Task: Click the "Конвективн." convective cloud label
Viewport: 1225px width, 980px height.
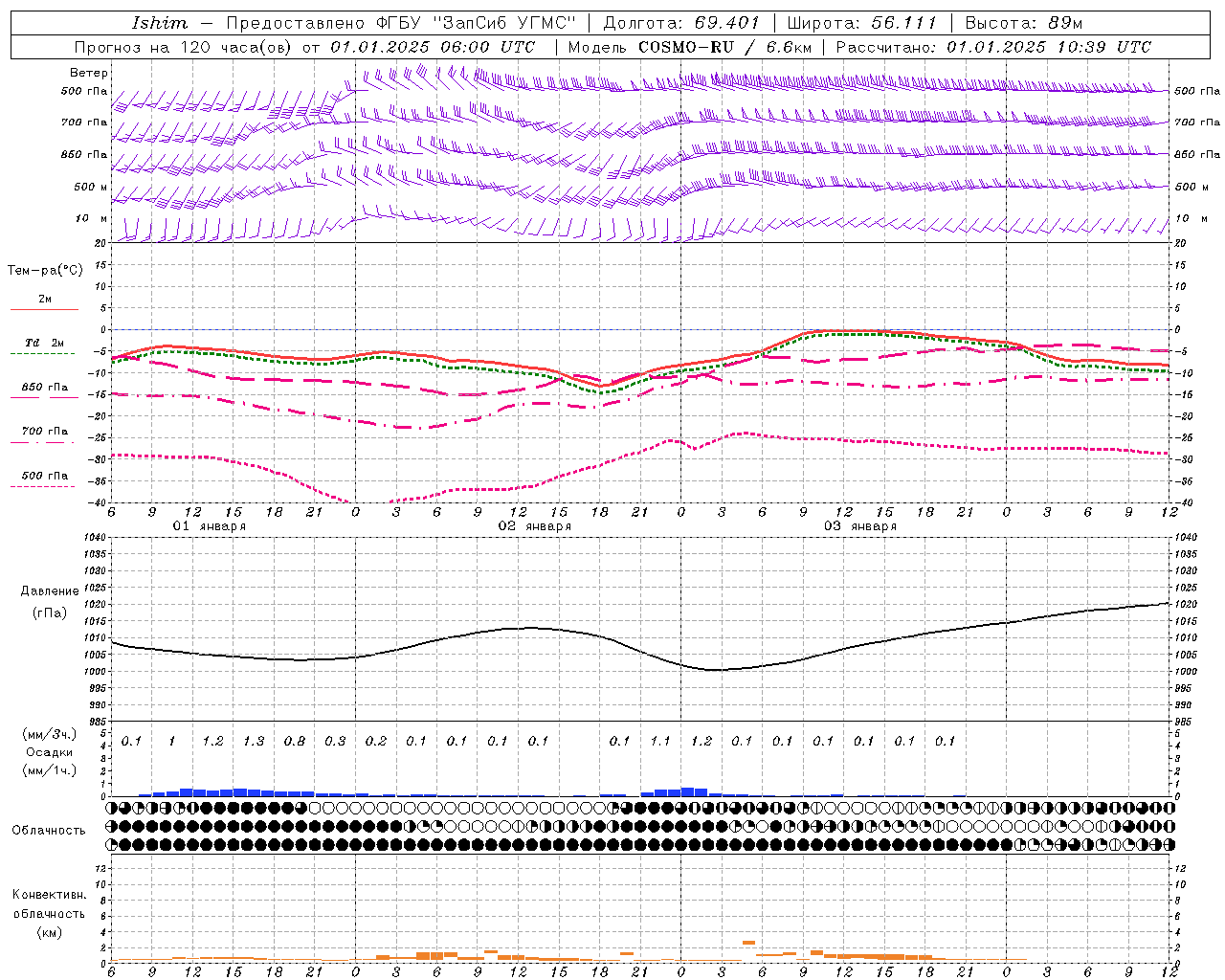Action: pos(49,895)
